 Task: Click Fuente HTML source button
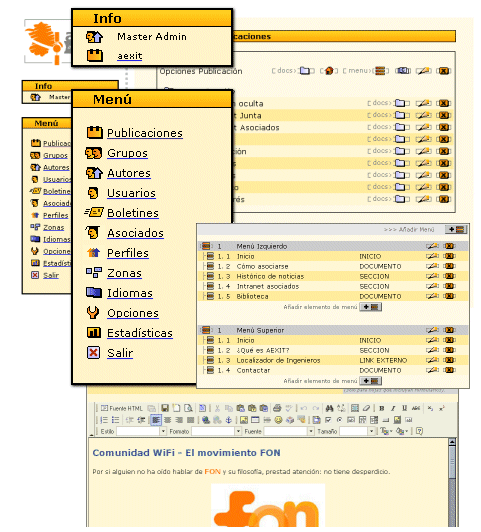point(122,408)
